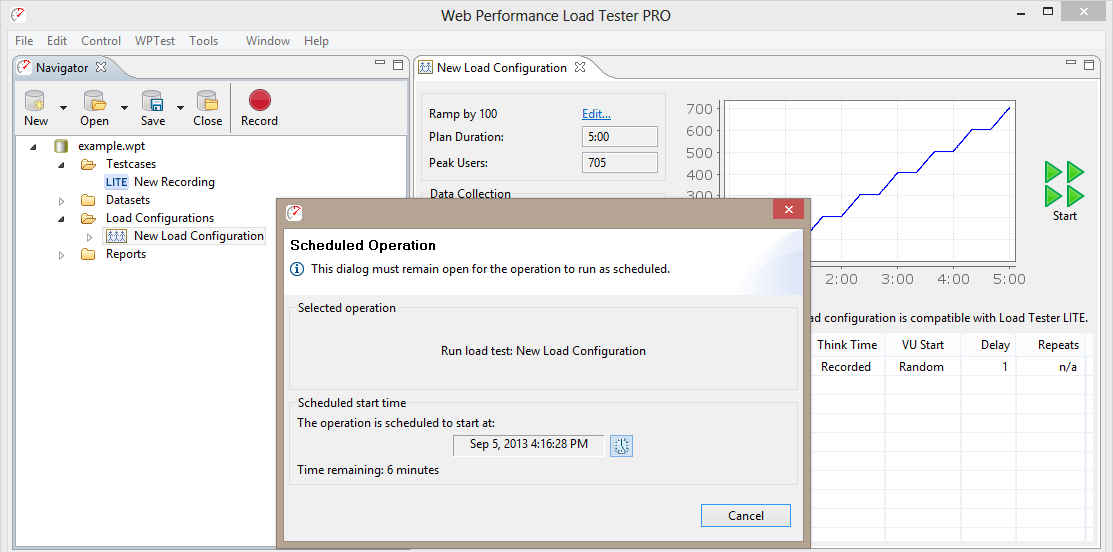Viewport: 1113px width, 552px height.
Task: Open the dropdown arrow beside New
Action: [x=63, y=108]
